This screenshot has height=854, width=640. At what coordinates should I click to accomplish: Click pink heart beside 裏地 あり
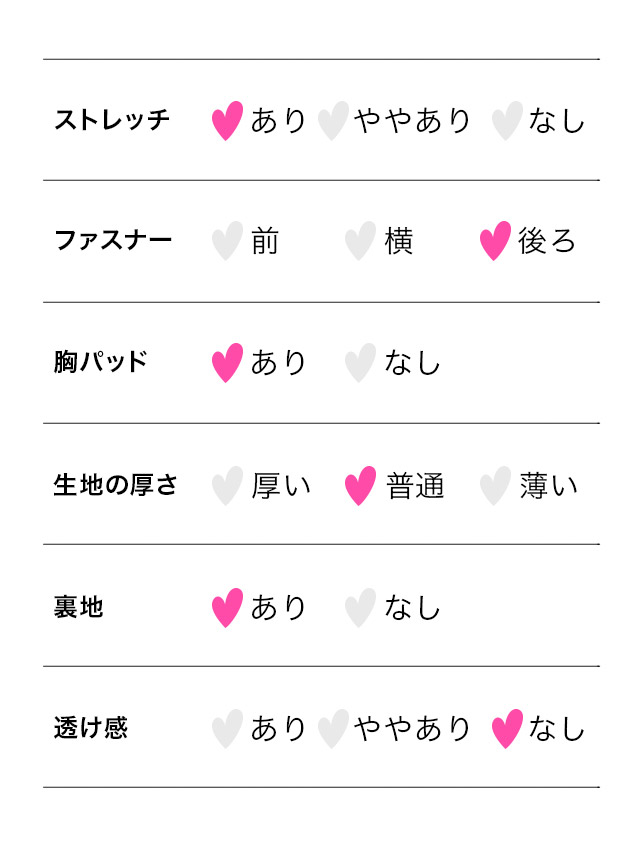pyautogui.click(x=227, y=608)
